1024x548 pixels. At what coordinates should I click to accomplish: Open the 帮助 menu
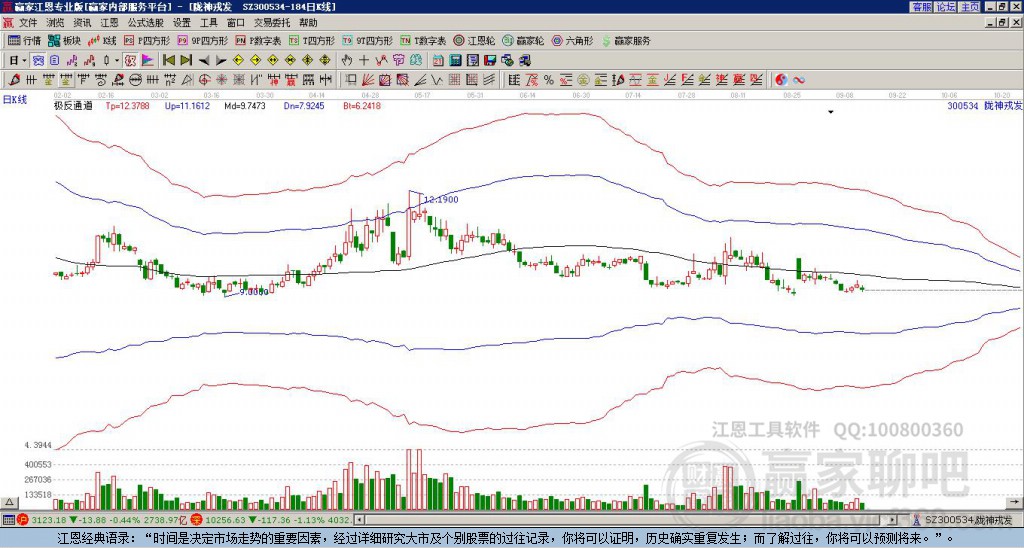tap(308, 23)
